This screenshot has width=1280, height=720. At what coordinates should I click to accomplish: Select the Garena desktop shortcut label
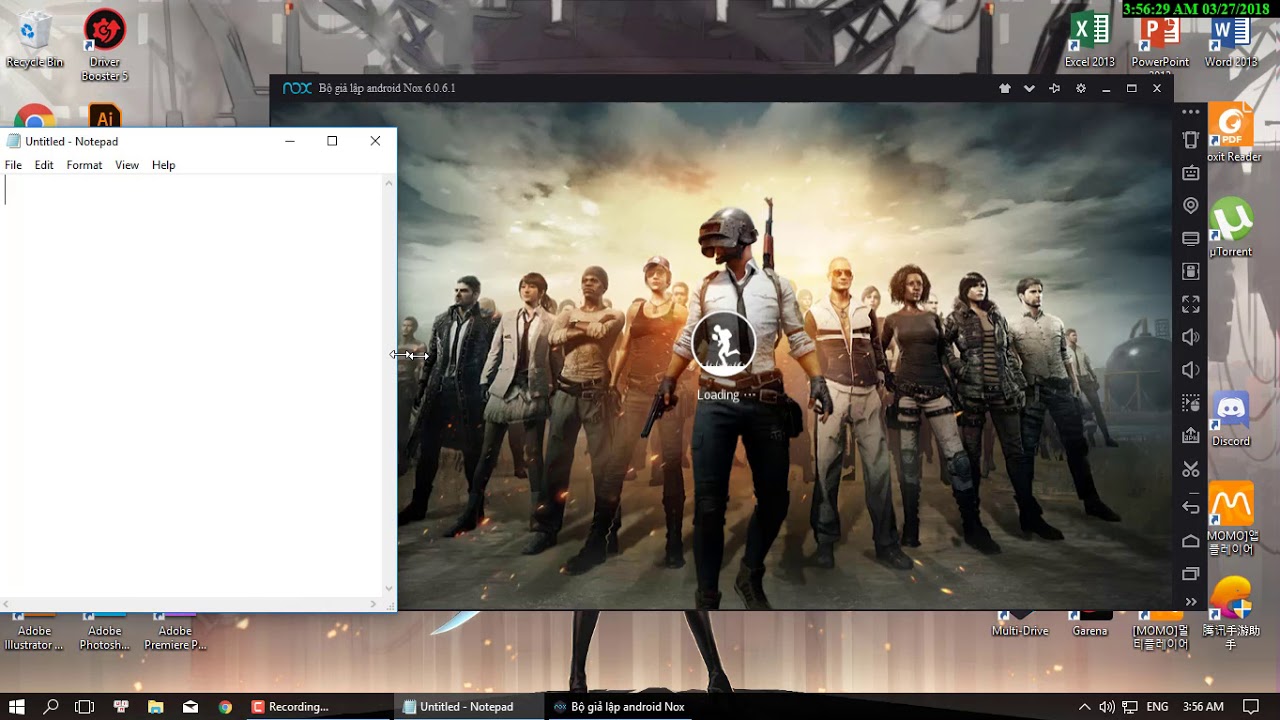click(x=1090, y=631)
